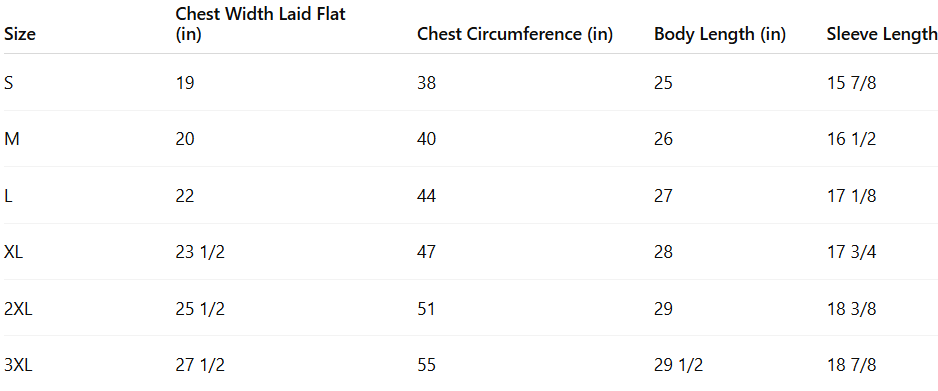
Task: Select the Sleeve Length column header
Action: pyautogui.click(x=882, y=35)
